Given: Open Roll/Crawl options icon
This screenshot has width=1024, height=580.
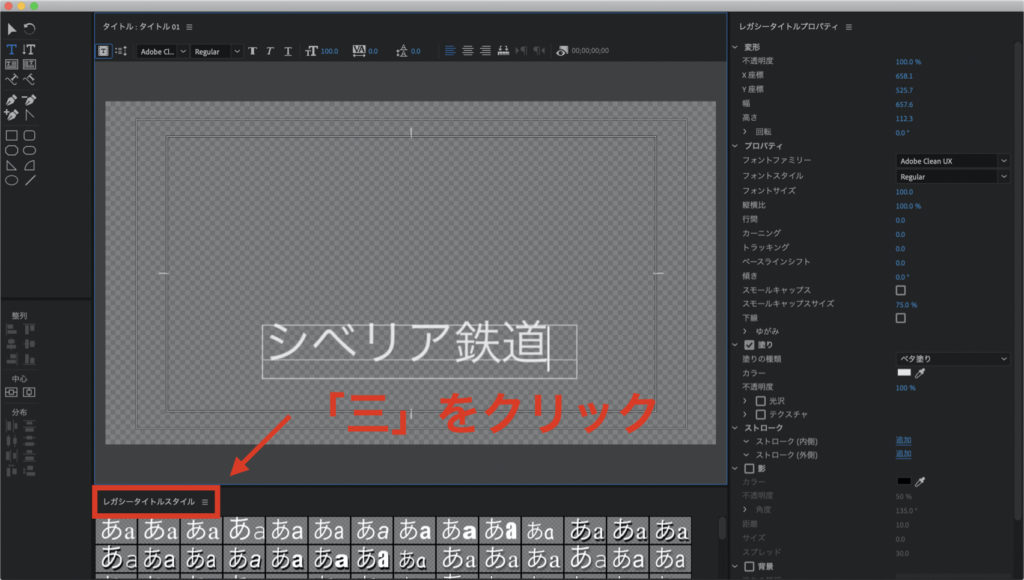Looking at the screenshot, I should [121, 51].
